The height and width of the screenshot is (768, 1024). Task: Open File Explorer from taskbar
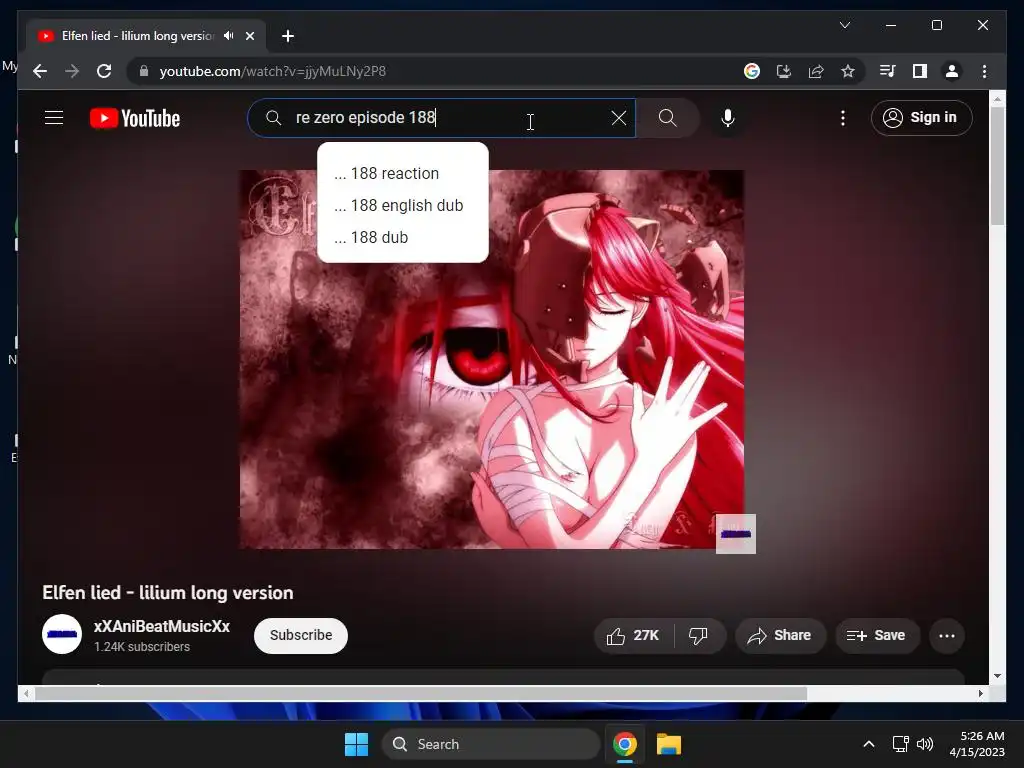pyautogui.click(x=669, y=744)
